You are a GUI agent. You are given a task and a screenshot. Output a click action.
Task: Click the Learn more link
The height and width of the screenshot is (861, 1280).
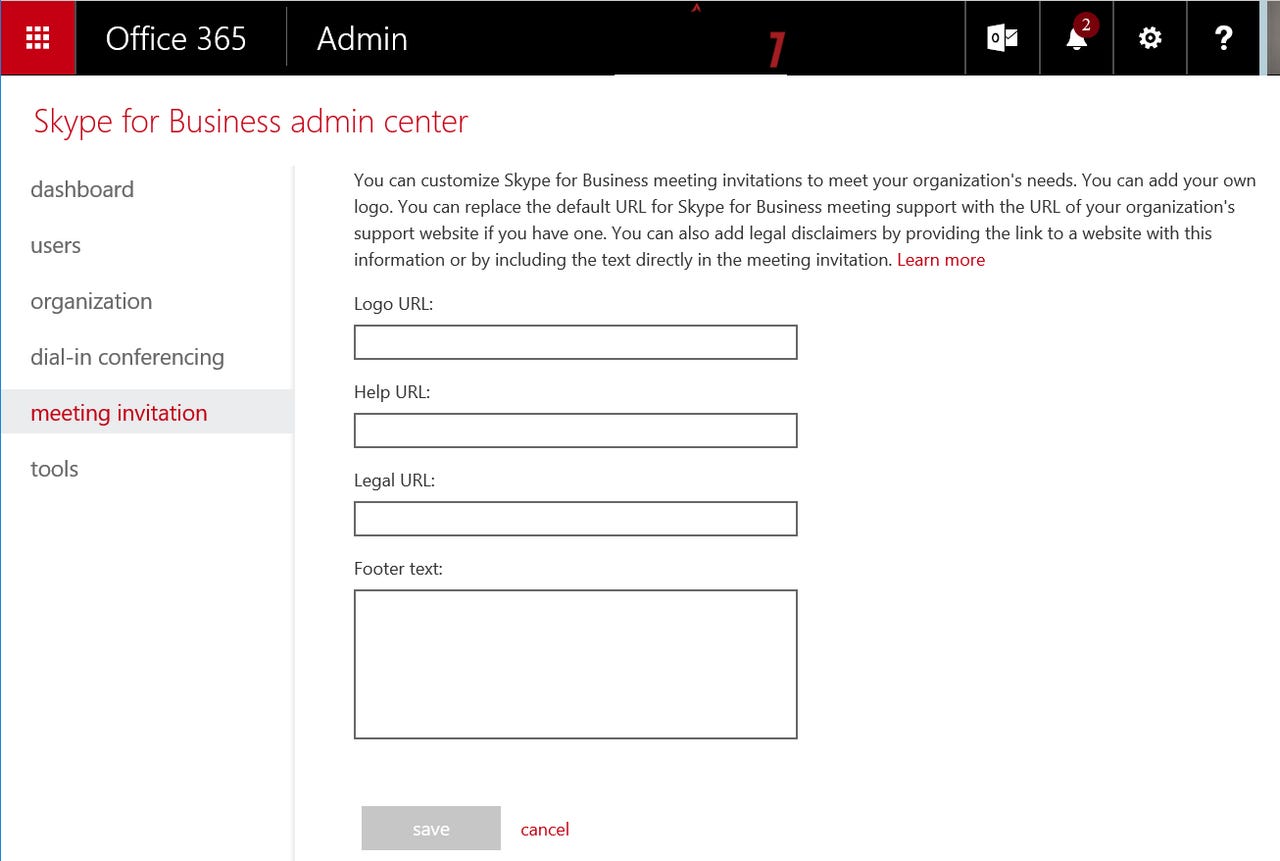(940, 259)
